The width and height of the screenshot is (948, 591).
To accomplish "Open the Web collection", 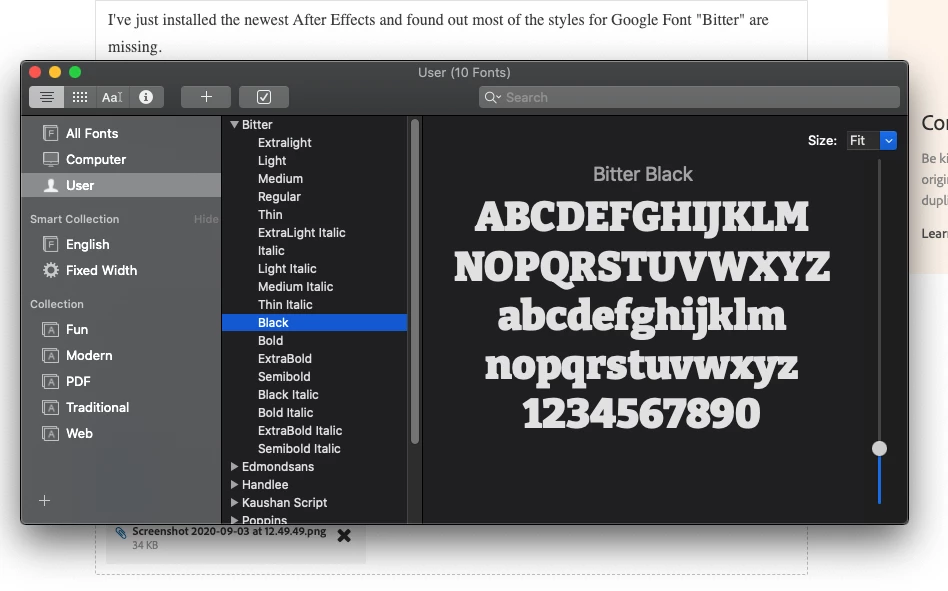I will [x=121, y=434].
